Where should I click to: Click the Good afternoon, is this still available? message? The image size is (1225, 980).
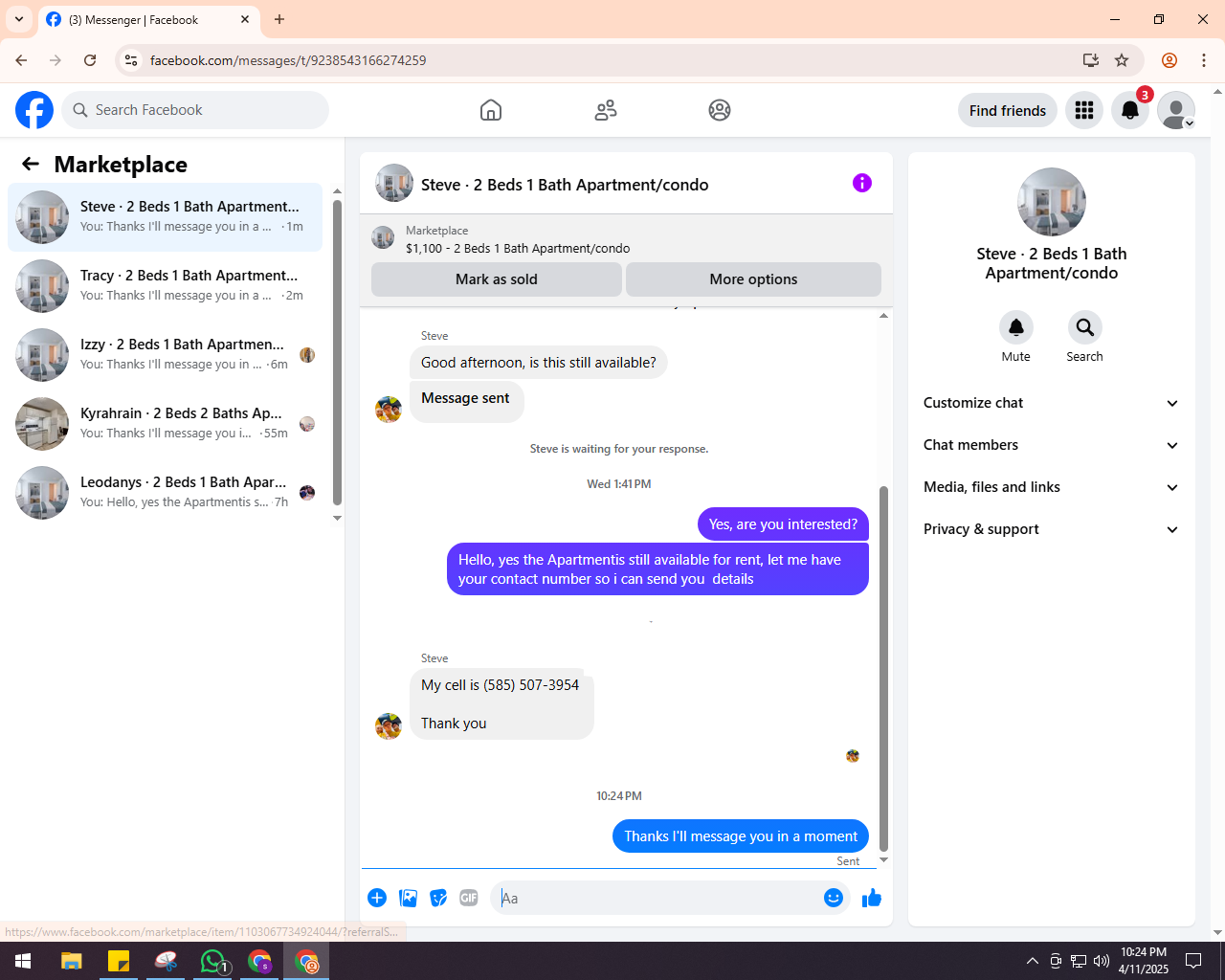tap(539, 363)
